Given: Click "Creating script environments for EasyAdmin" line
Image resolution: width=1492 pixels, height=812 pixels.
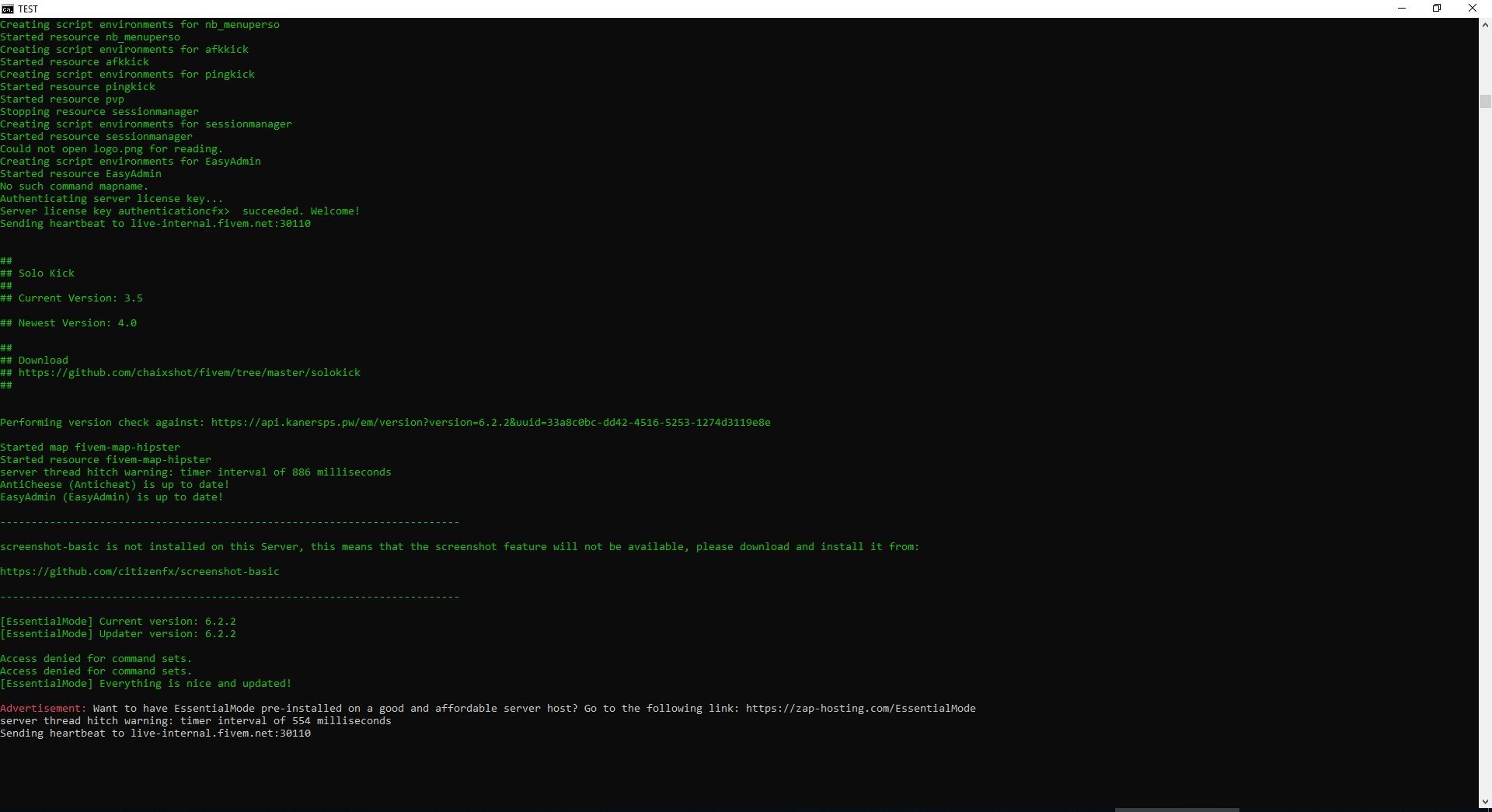Looking at the screenshot, I should click(131, 162).
